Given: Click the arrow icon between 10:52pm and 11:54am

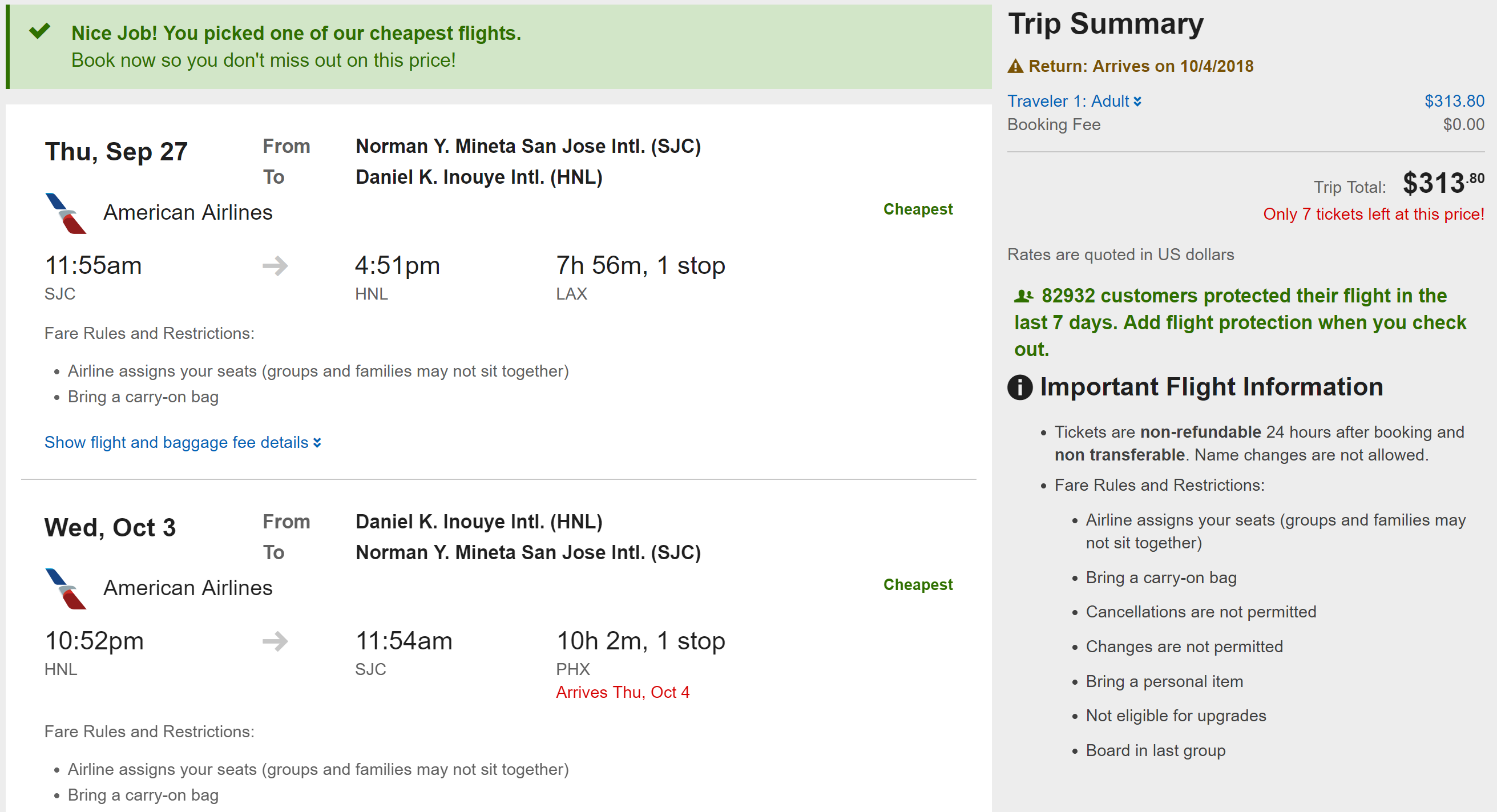Looking at the screenshot, I should tap(275, 641).
